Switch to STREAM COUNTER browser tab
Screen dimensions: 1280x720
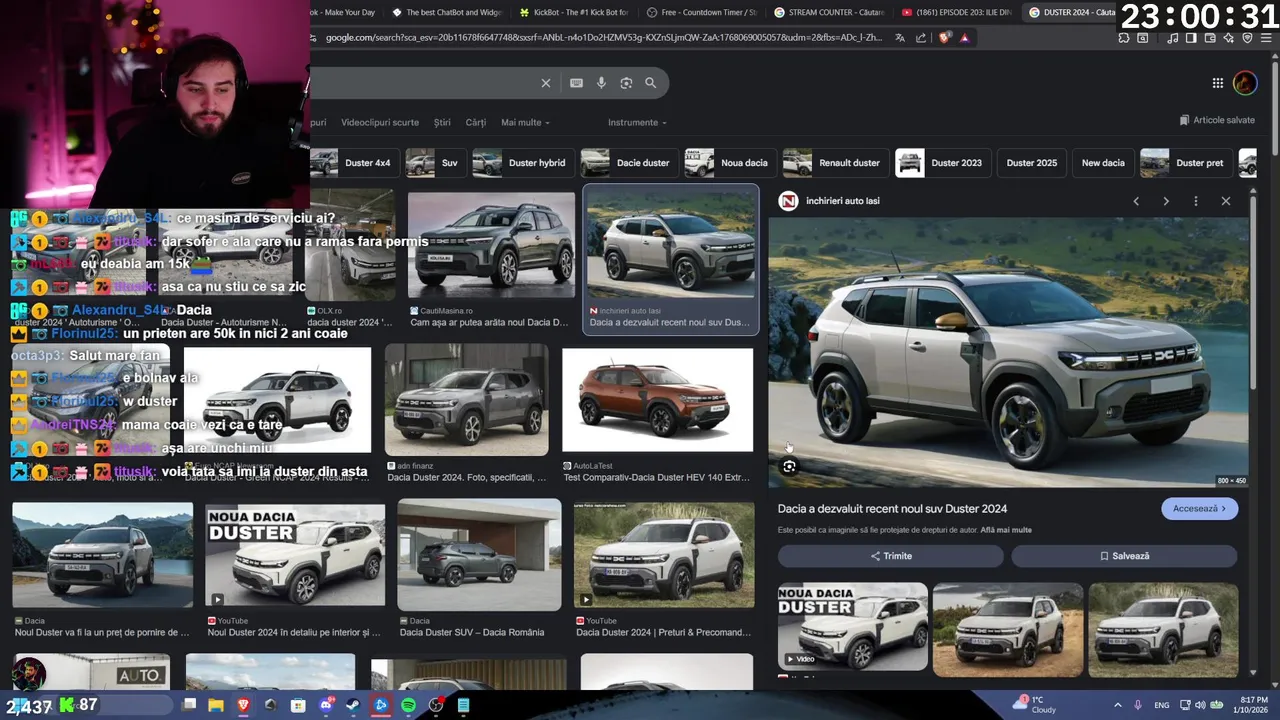tap(828, 12)
